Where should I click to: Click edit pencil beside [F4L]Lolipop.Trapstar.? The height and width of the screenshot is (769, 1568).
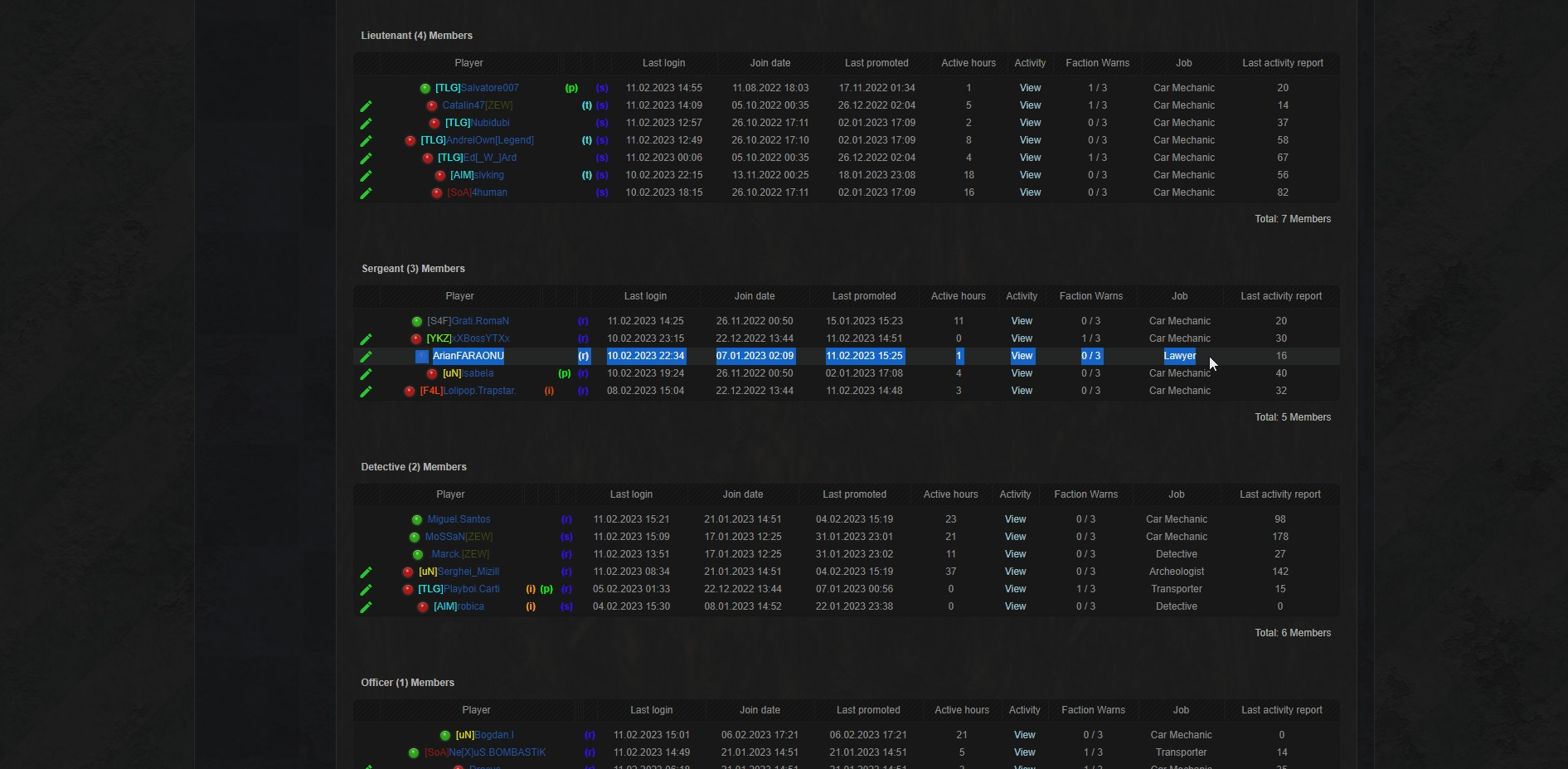pyautogui.click(x=366, y=392)
